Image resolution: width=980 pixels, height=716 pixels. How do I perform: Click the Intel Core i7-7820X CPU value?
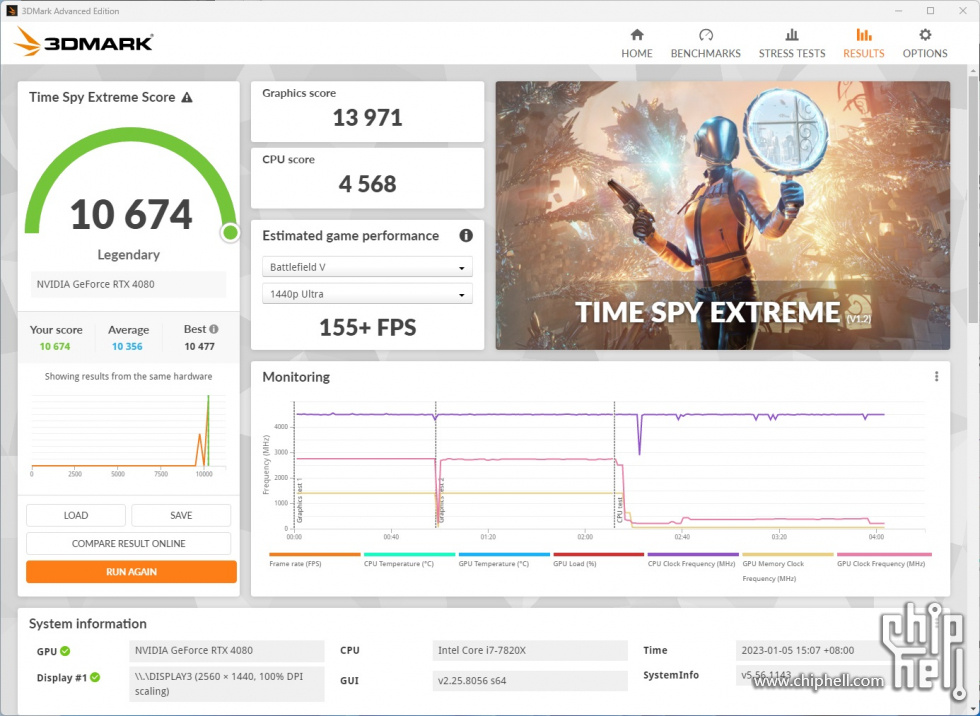[x=530, y=650]
